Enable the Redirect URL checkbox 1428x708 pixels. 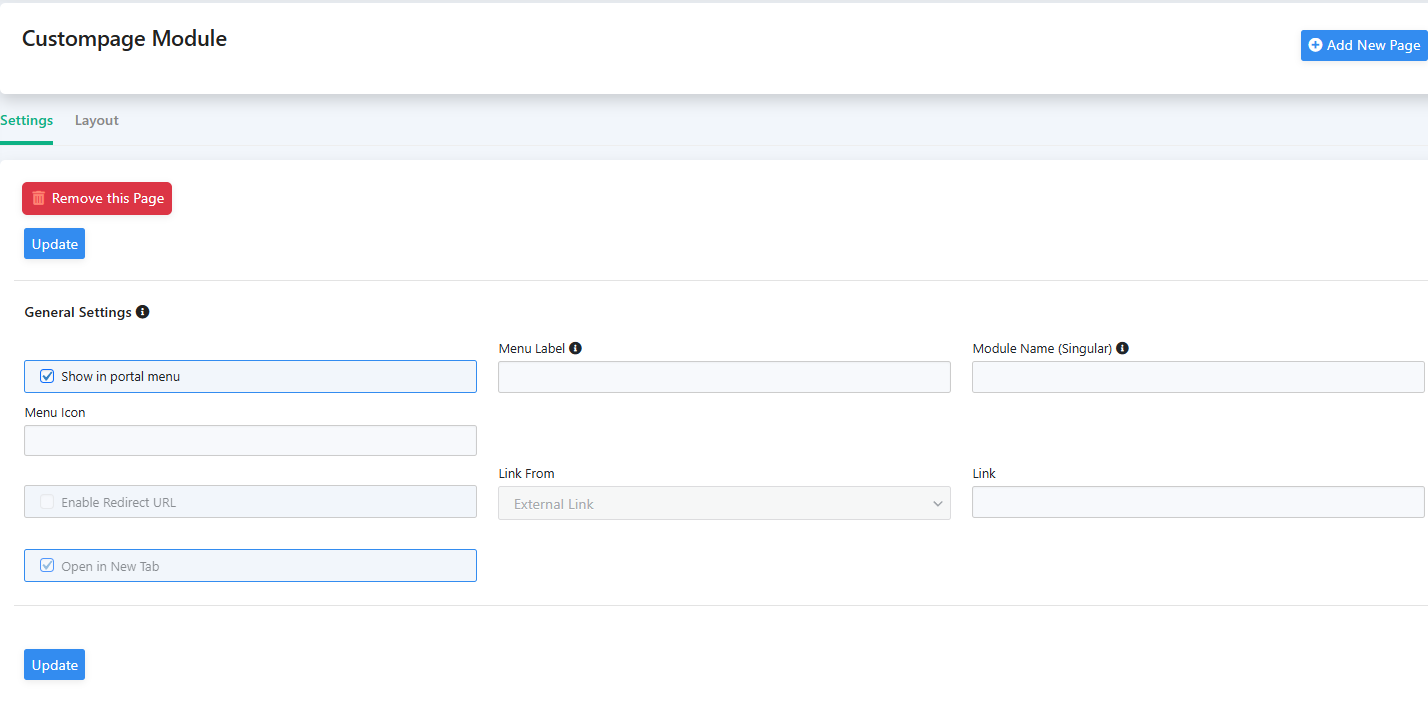(x=47, y=502)
